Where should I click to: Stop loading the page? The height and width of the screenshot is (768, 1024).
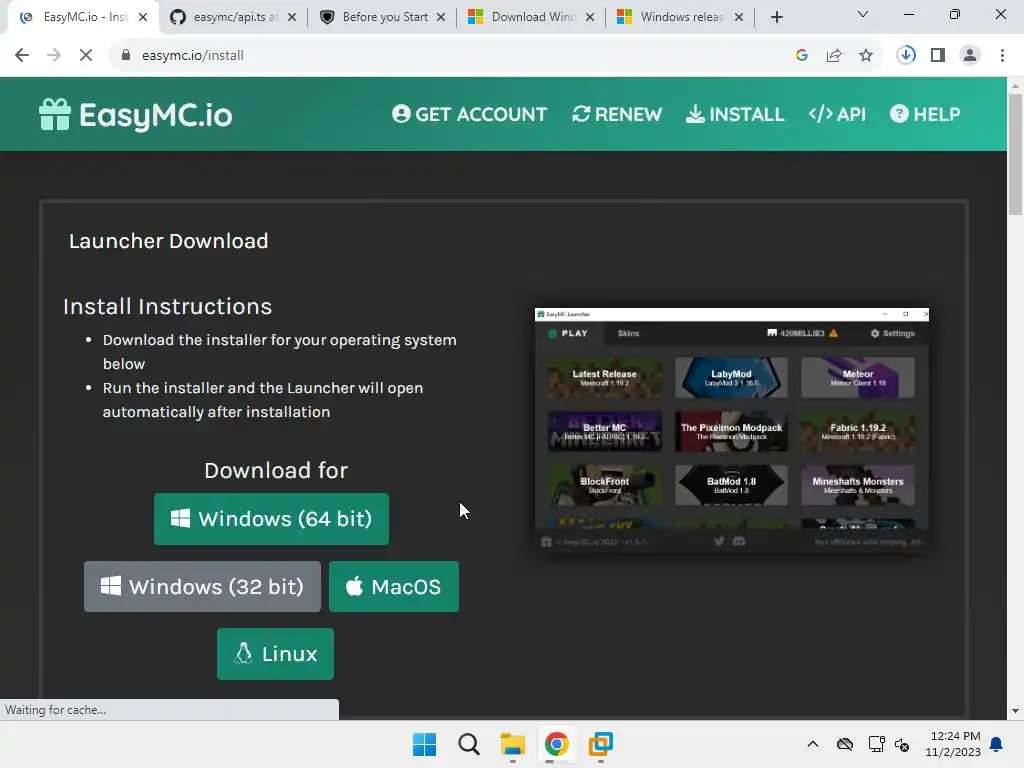pos(86,56)
